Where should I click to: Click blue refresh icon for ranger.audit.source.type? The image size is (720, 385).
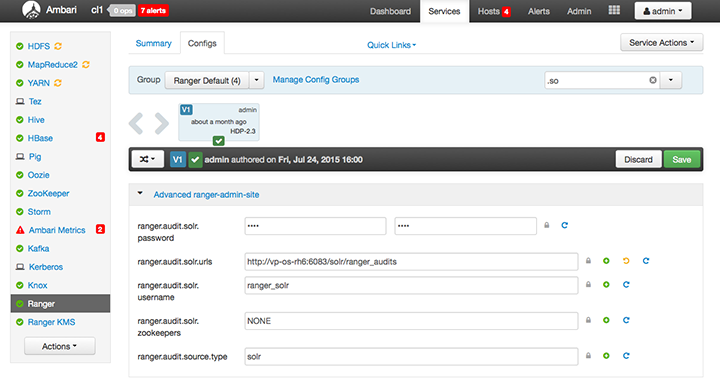pos(626,356)
